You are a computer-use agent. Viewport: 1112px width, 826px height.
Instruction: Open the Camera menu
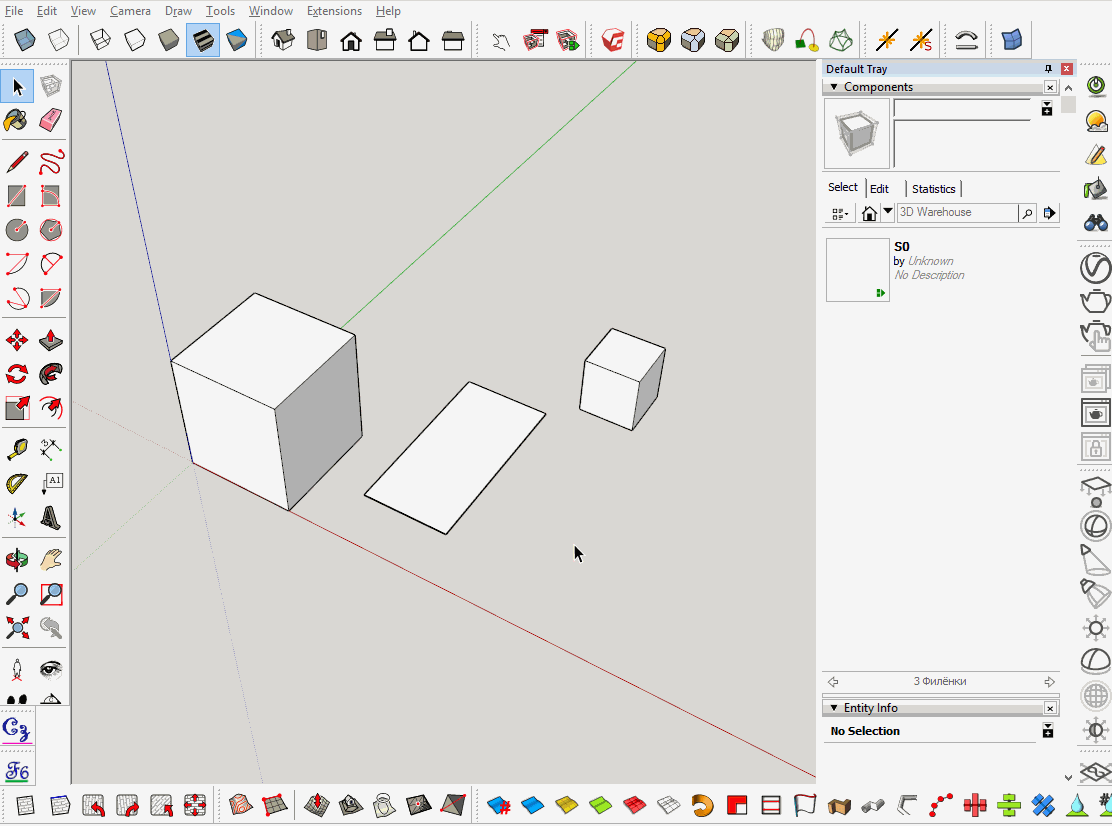pos(130,10)
